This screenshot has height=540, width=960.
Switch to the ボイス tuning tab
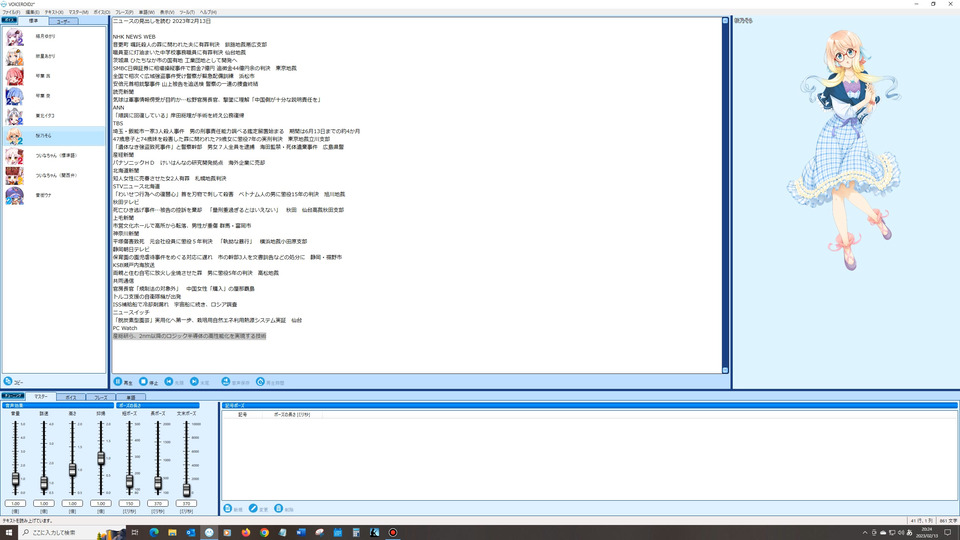[x=71, y=397]
